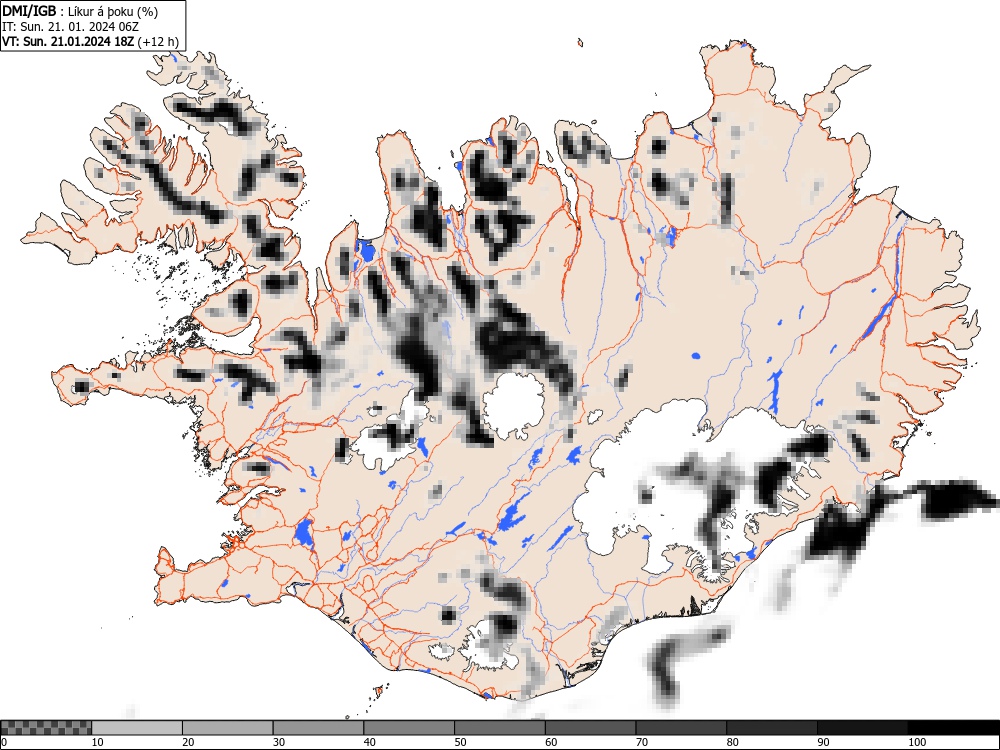Select the 70–80% legend swatch

[680, 728]
